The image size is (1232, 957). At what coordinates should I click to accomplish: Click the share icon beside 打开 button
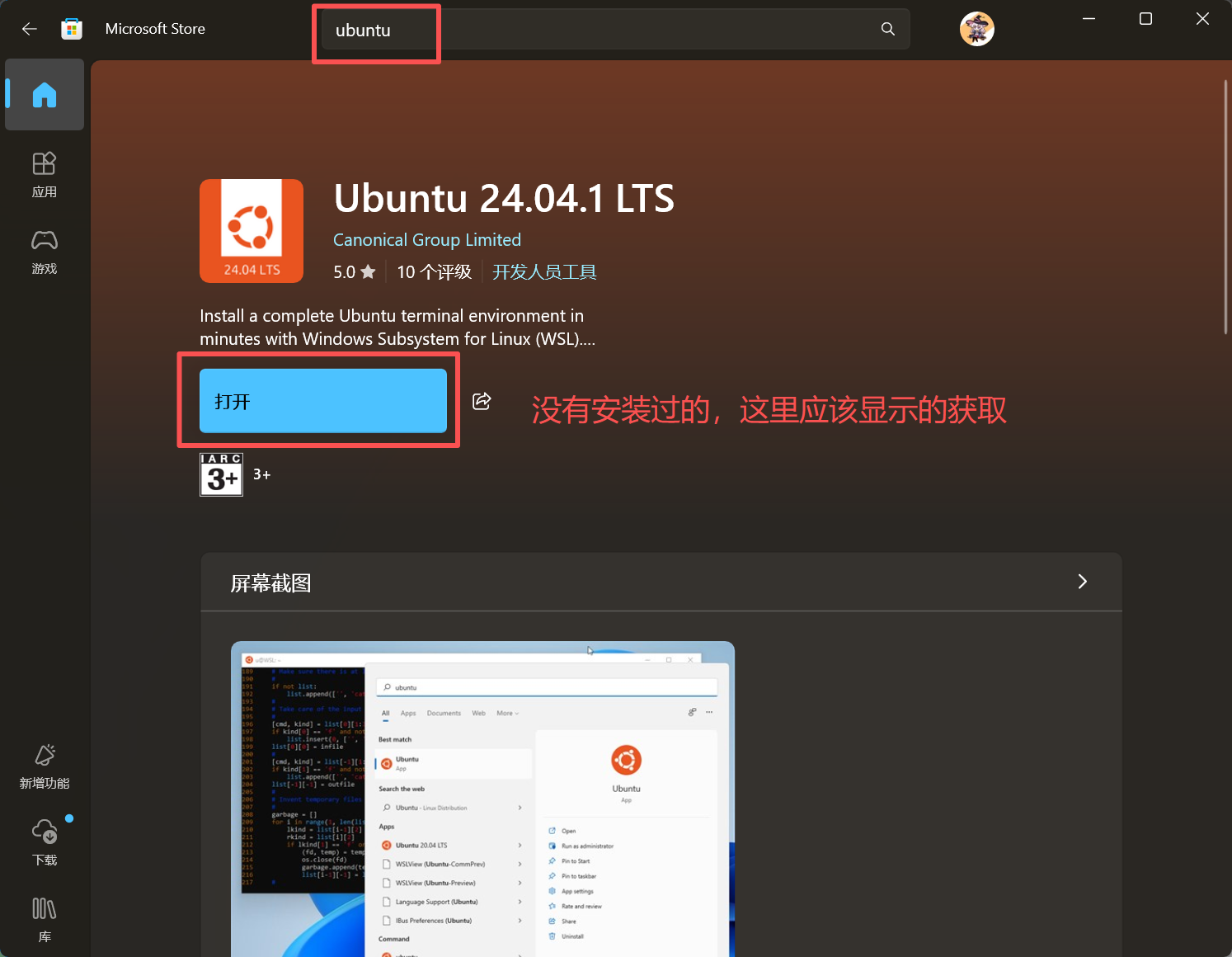point(482,401)
